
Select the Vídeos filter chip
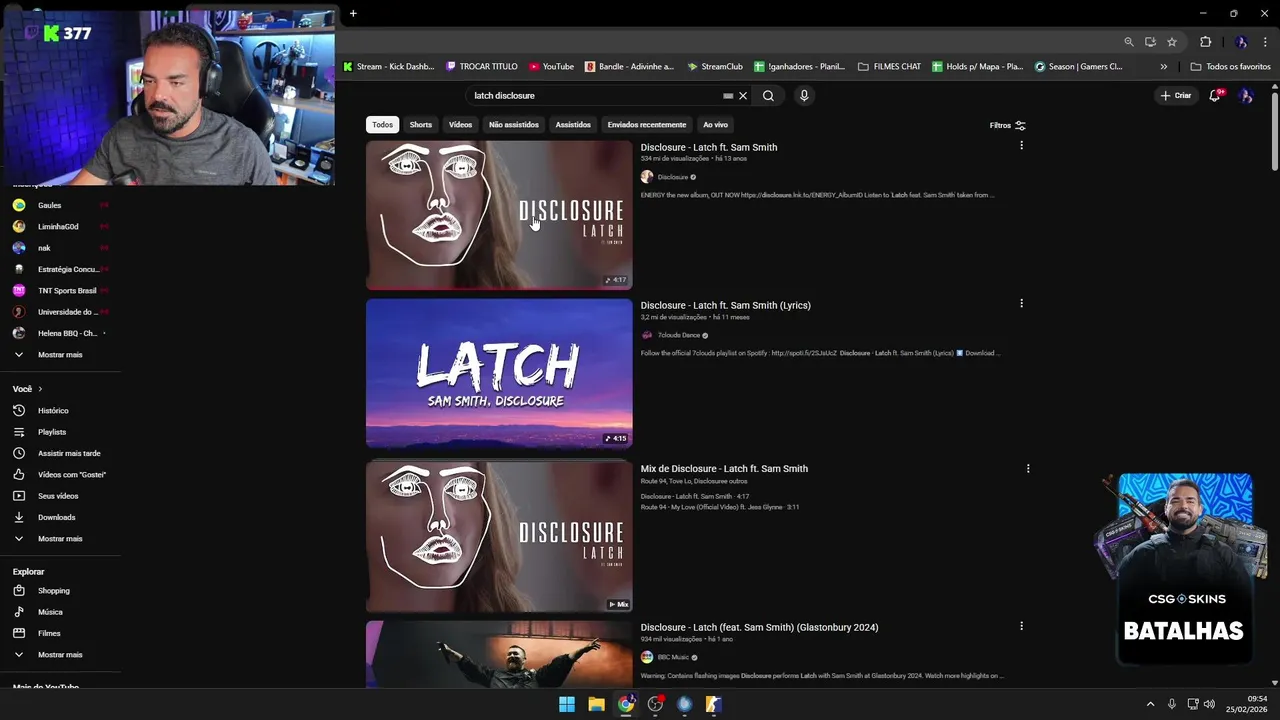click(x=460, y=125)
